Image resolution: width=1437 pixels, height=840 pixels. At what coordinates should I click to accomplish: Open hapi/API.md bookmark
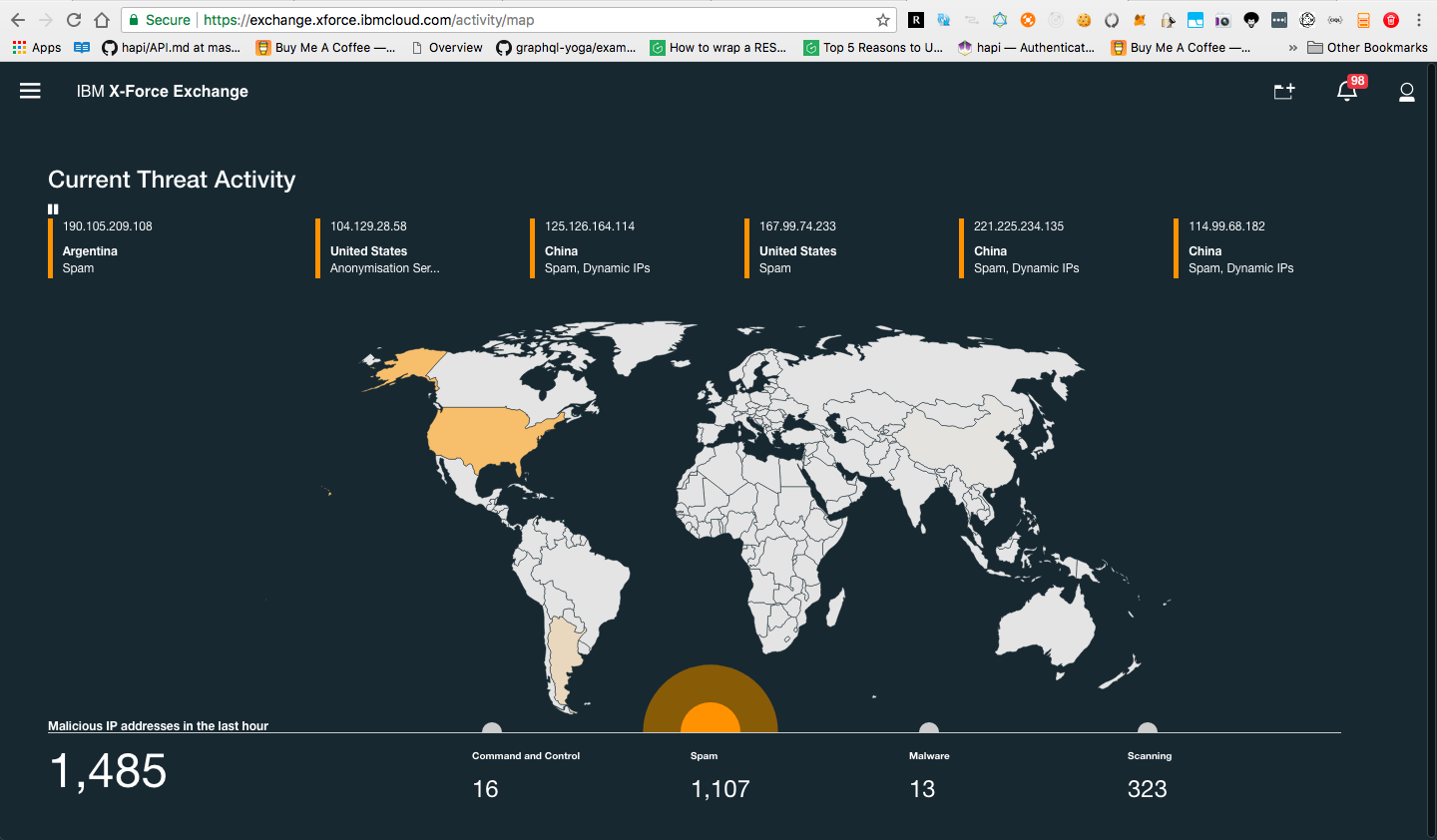[172, 47]
